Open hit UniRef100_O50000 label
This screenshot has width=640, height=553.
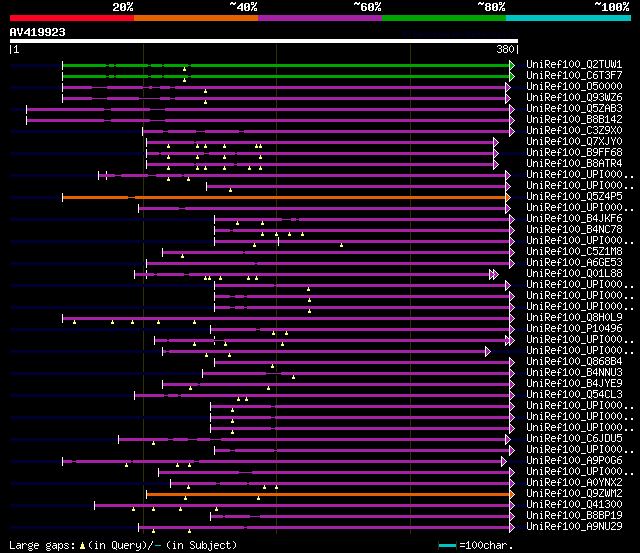pos(574,87)
